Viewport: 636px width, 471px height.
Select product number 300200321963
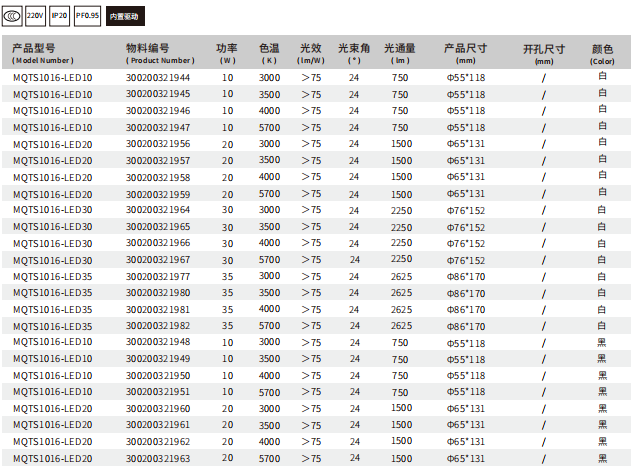coord(158,458)
